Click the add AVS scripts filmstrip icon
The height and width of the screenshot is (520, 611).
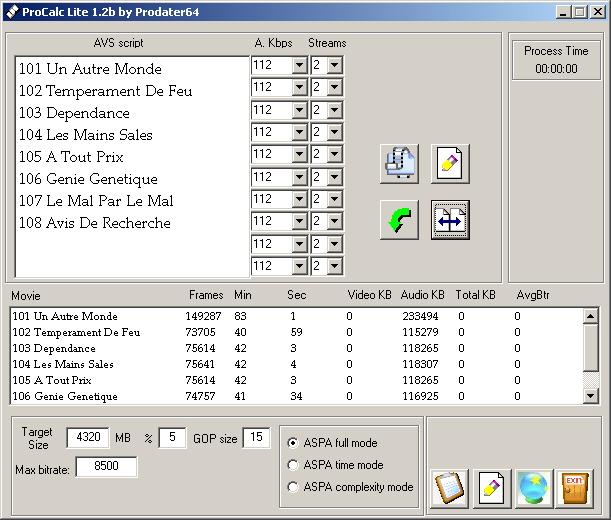(x=399, y=163)
